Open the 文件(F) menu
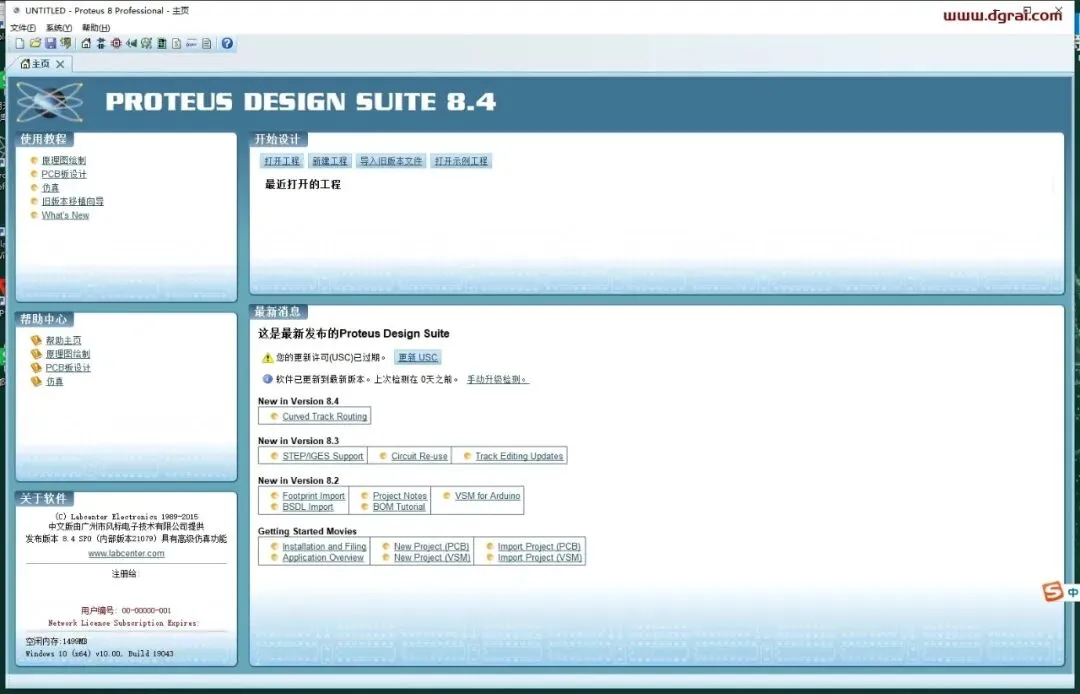Viewport: 1080px width, 694px height. click(23, 28)
